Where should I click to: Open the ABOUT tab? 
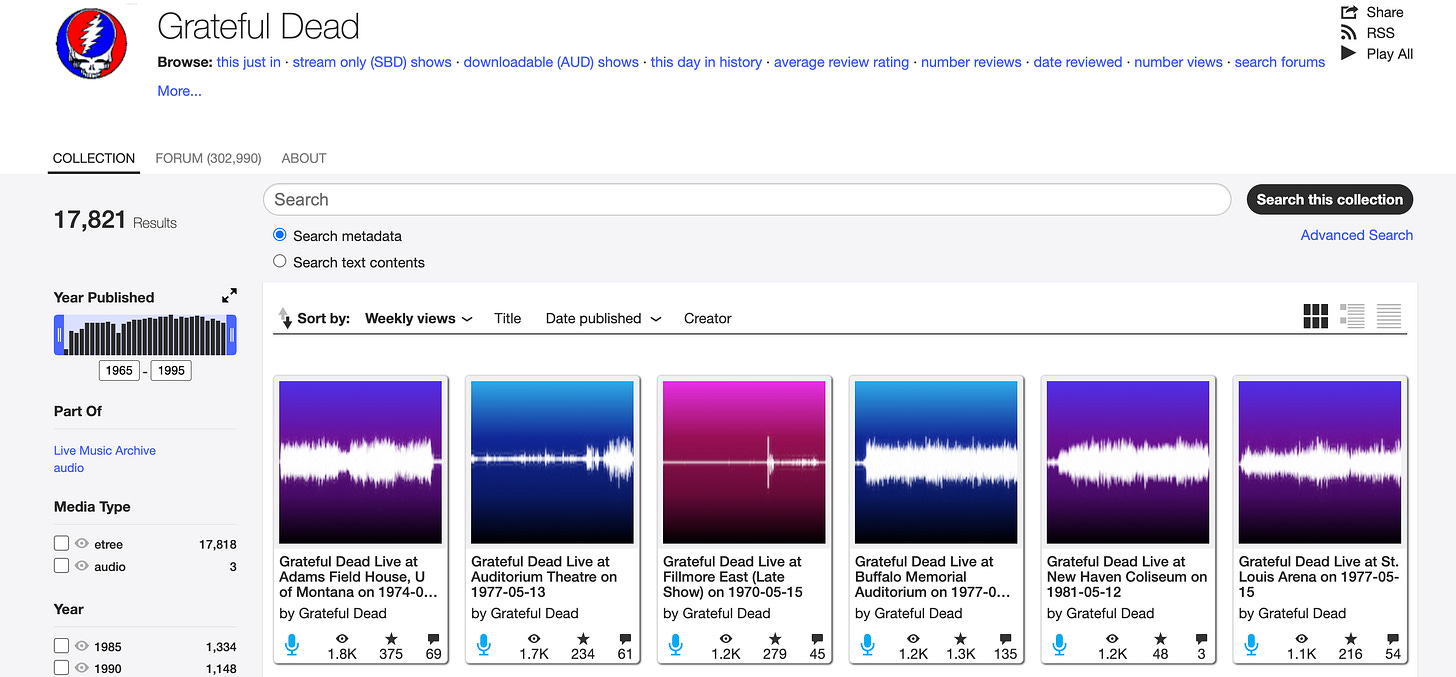tap(304, 158)
